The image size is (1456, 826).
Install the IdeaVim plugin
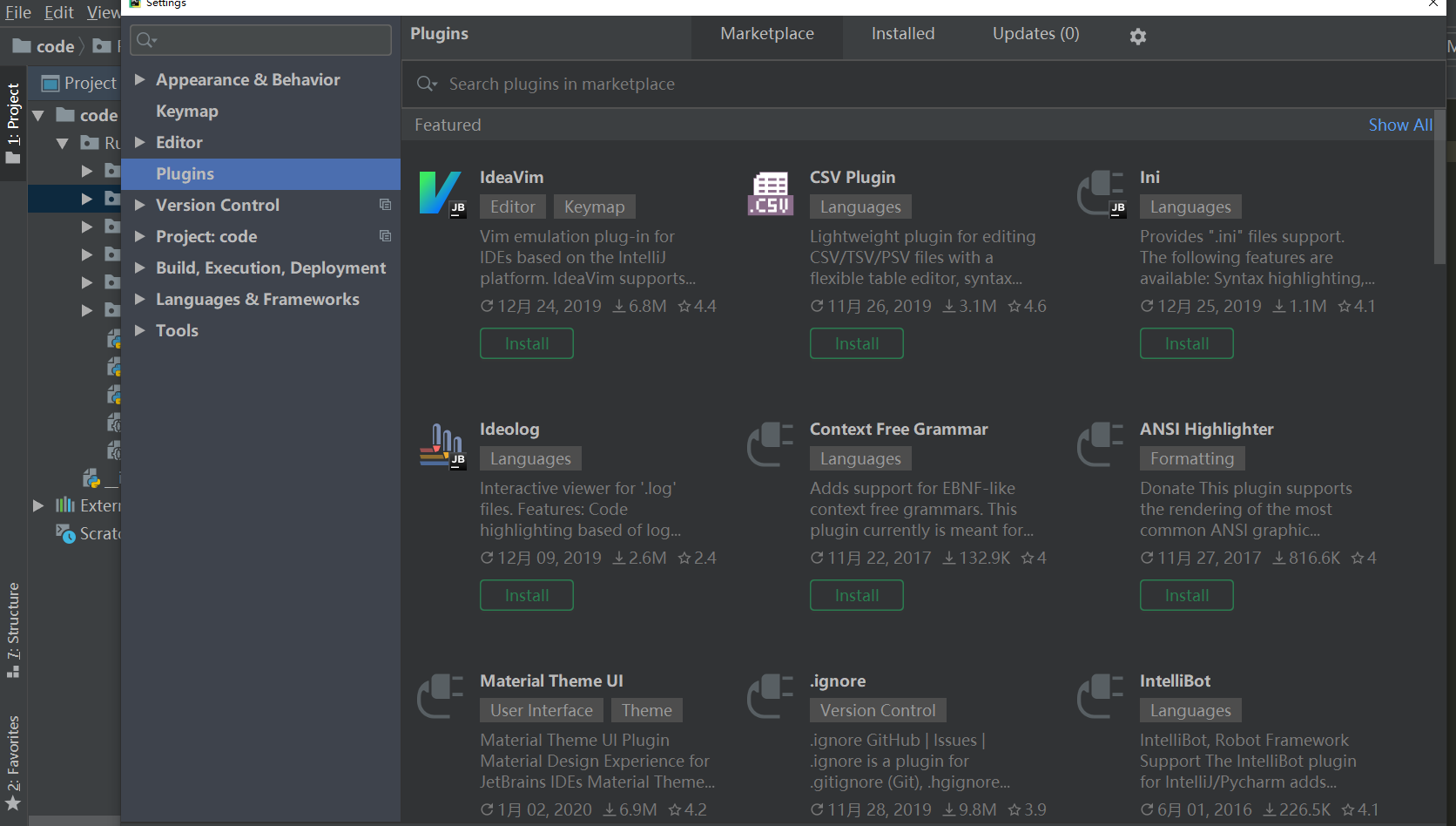(x=526, y=342)
